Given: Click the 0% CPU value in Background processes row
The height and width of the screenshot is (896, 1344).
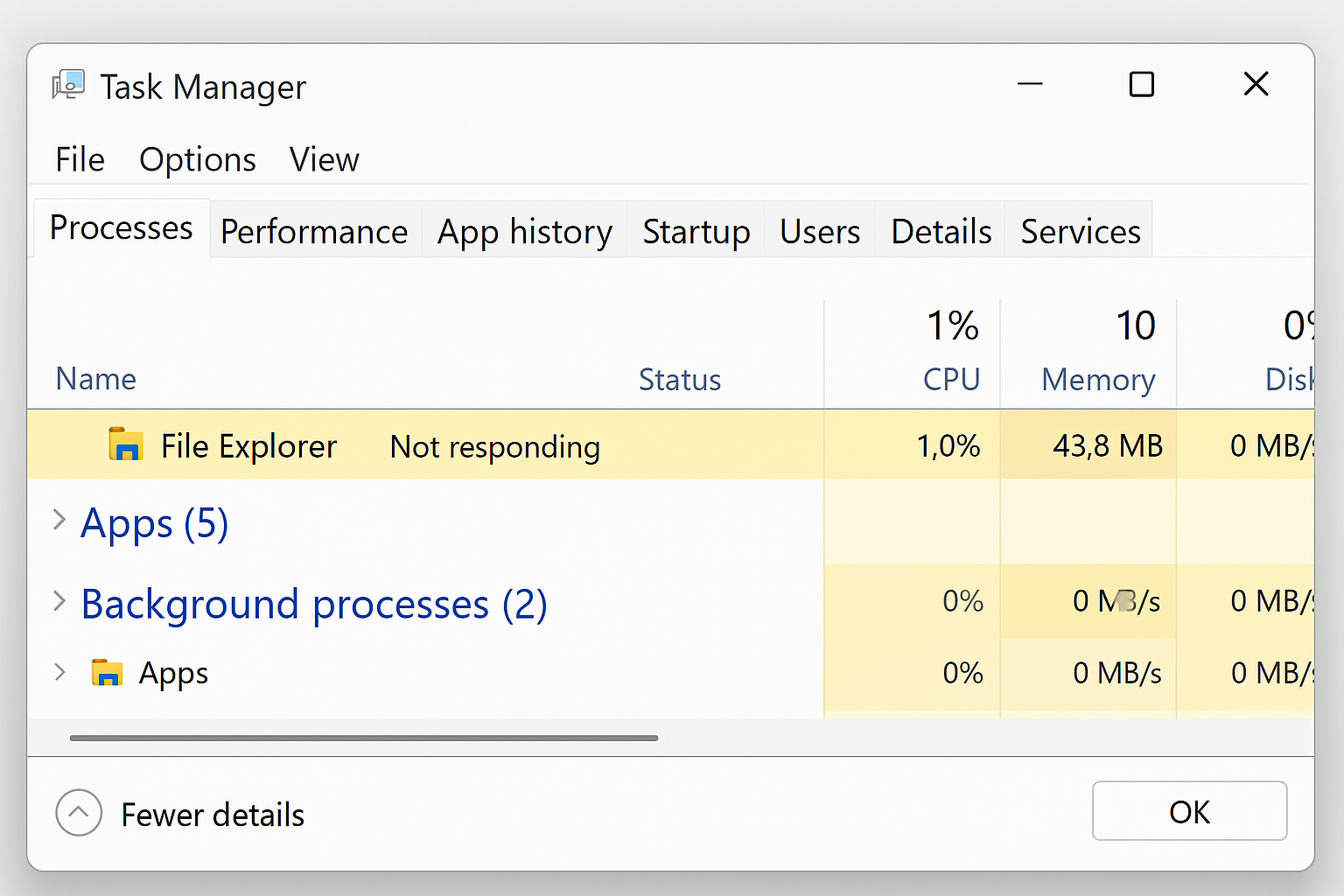Looking at the screenshot, I should coord(963,601).
